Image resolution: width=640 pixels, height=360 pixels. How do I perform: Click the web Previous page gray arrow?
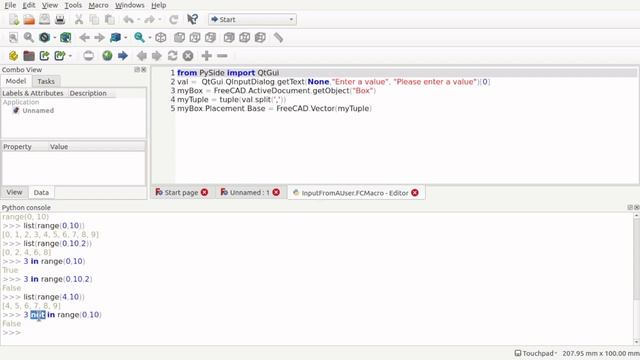[142, 56]
